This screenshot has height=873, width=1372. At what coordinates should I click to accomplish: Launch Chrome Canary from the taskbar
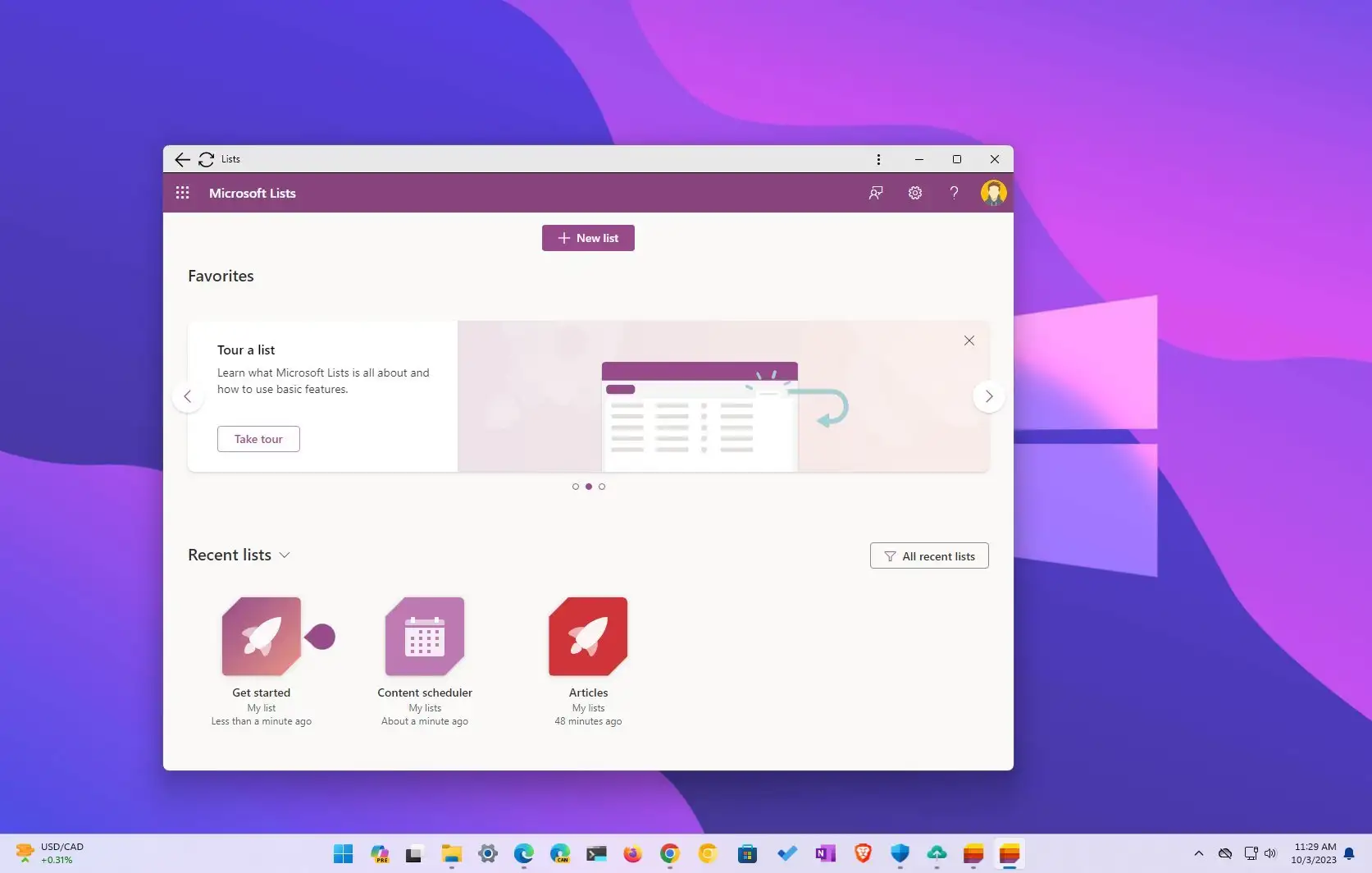(708, 854)
